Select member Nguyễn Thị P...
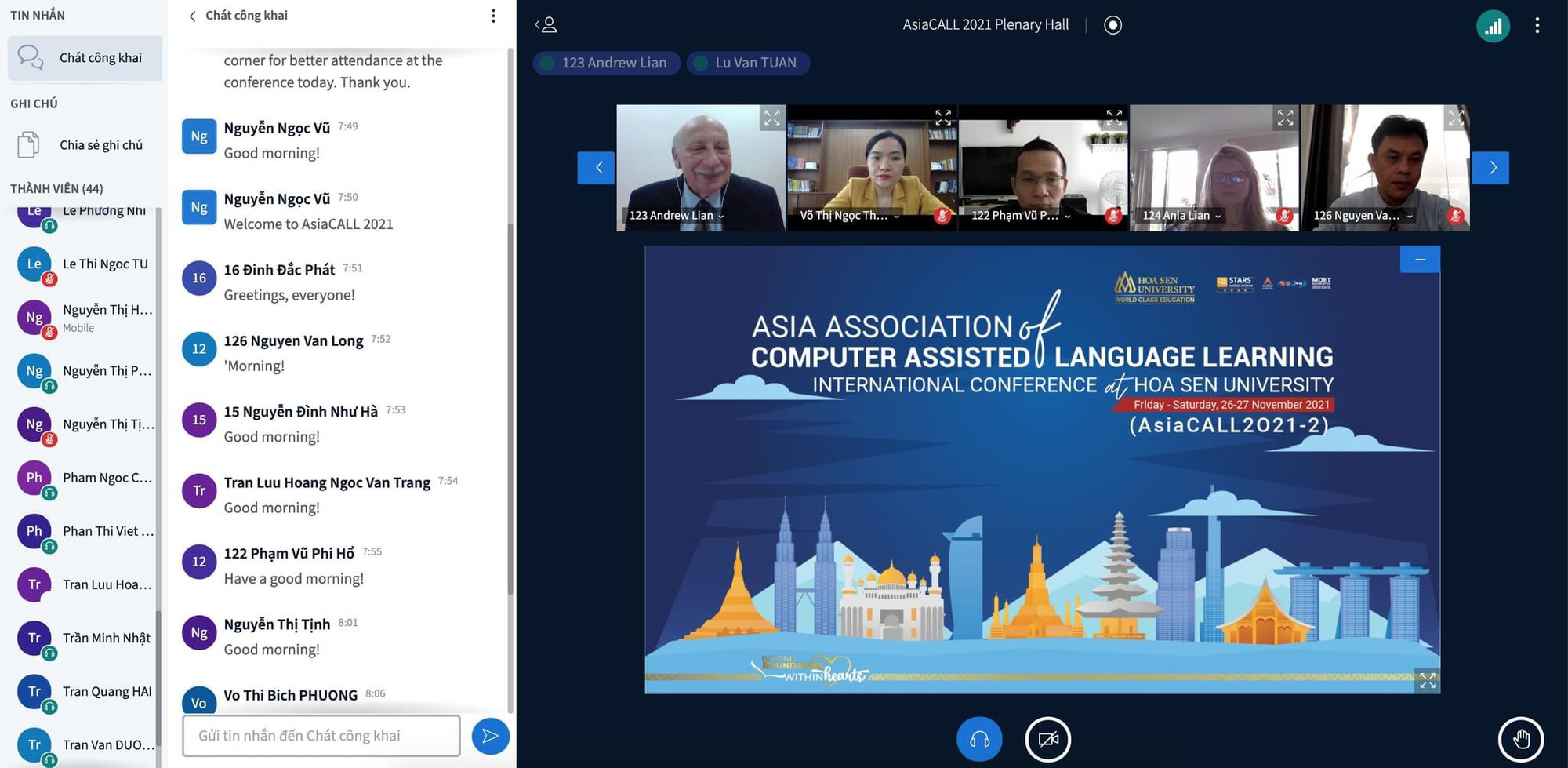The width and height of the screenshot is (1568, 768). click(x=85, y=371)
